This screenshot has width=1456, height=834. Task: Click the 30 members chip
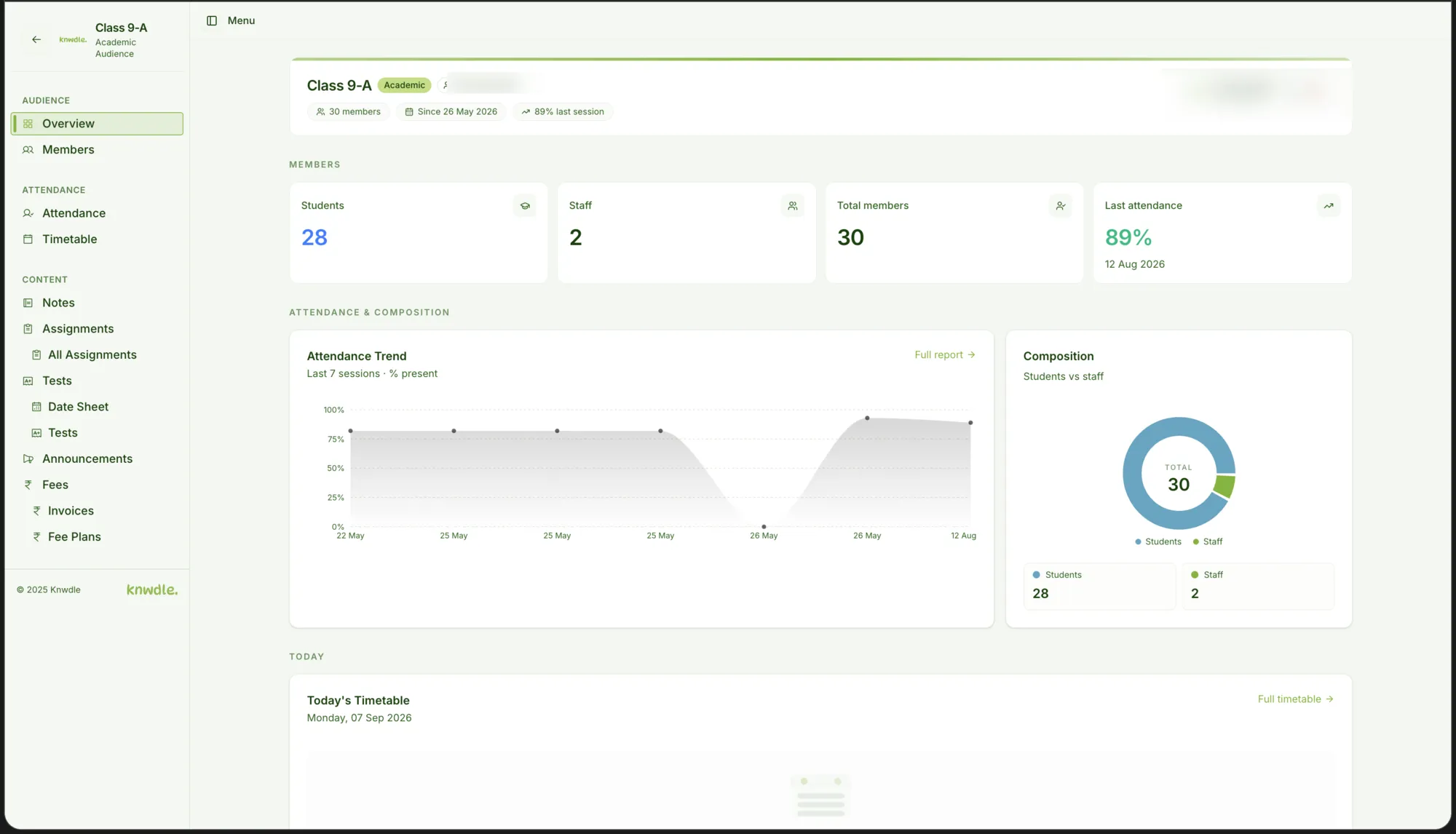coord(348,112)
